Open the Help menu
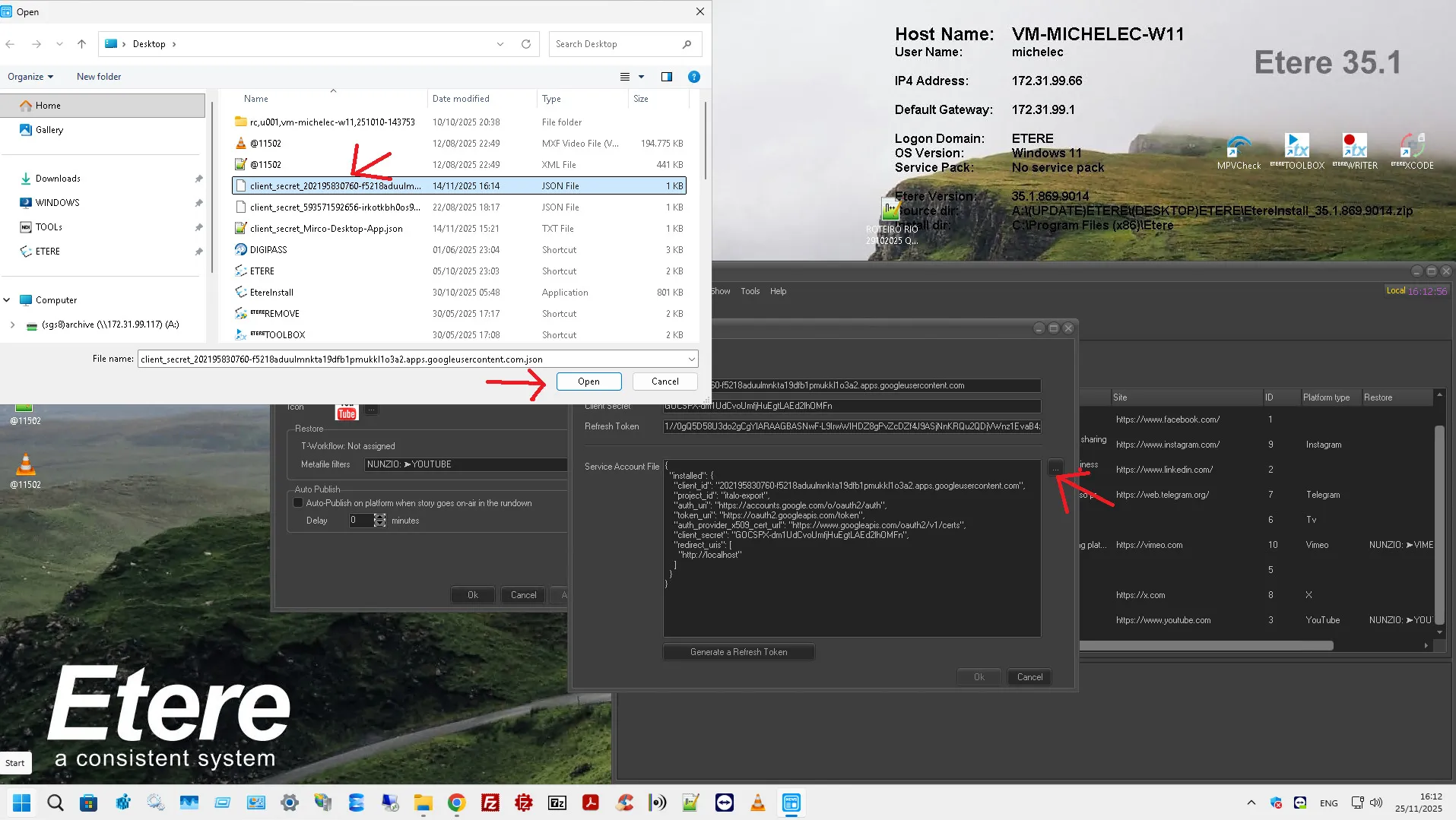 (778, 291)
